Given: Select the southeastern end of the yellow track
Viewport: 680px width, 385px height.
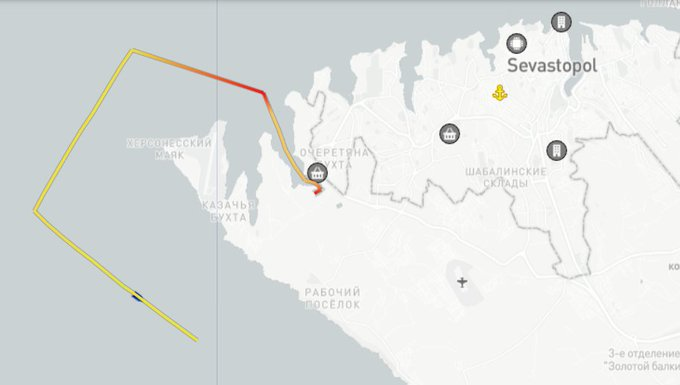Looking at the screenshot, I should 196,340.
